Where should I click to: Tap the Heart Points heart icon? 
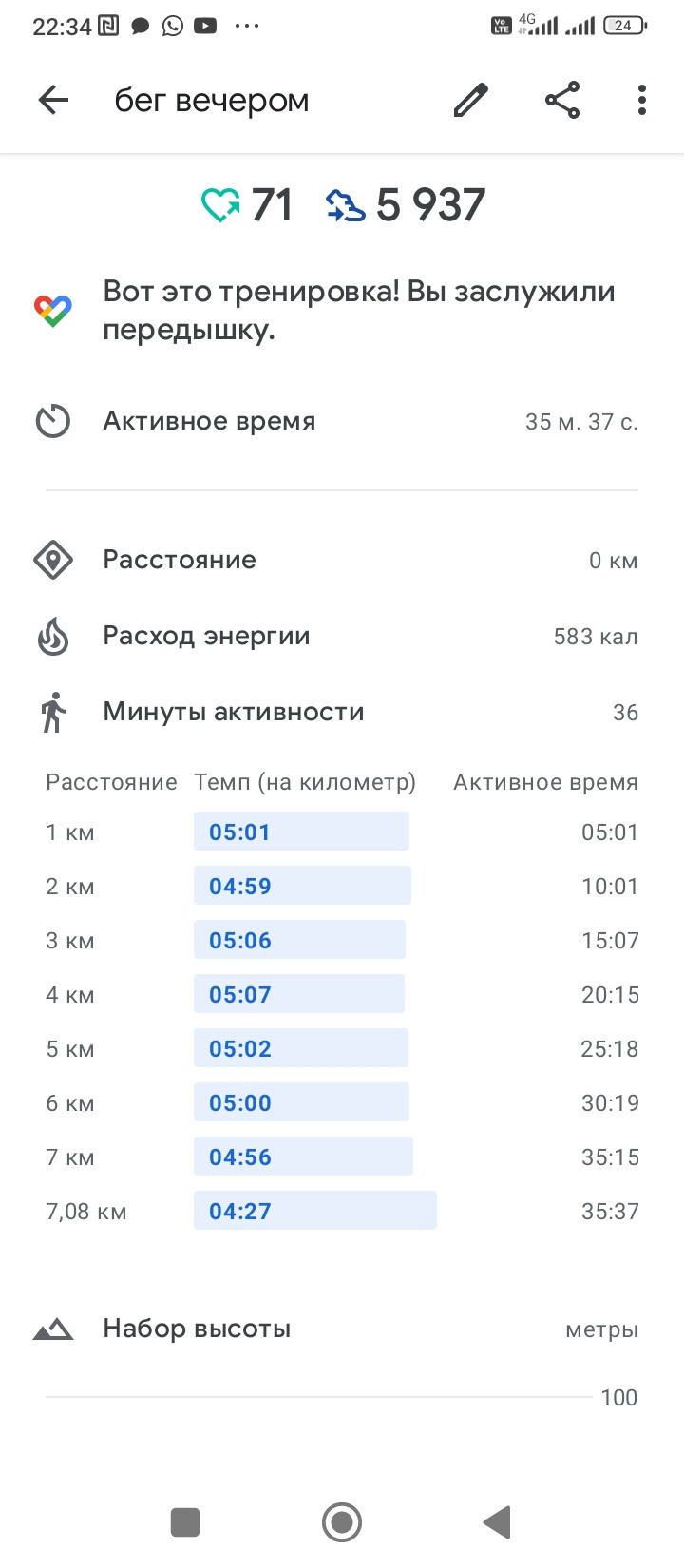coord(220,205)
